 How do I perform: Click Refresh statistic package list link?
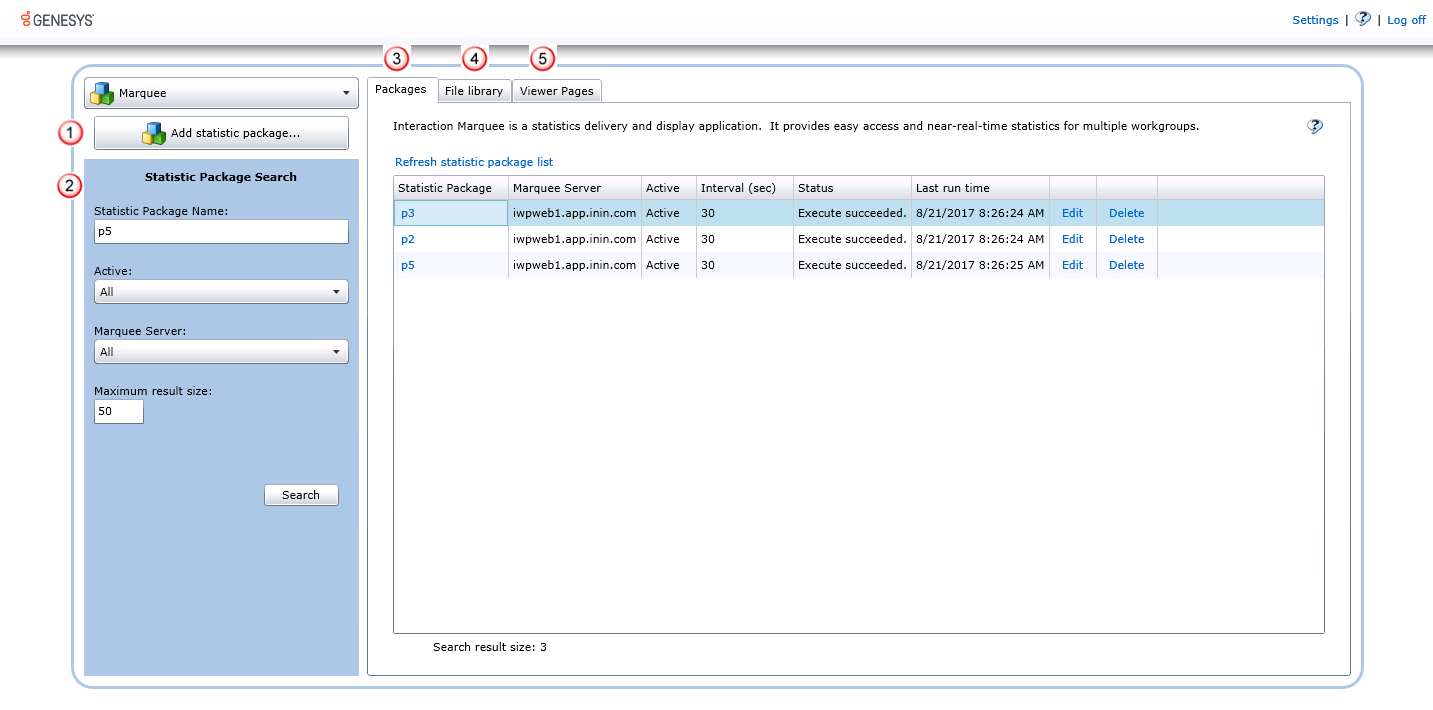click(x=473, y=162)
